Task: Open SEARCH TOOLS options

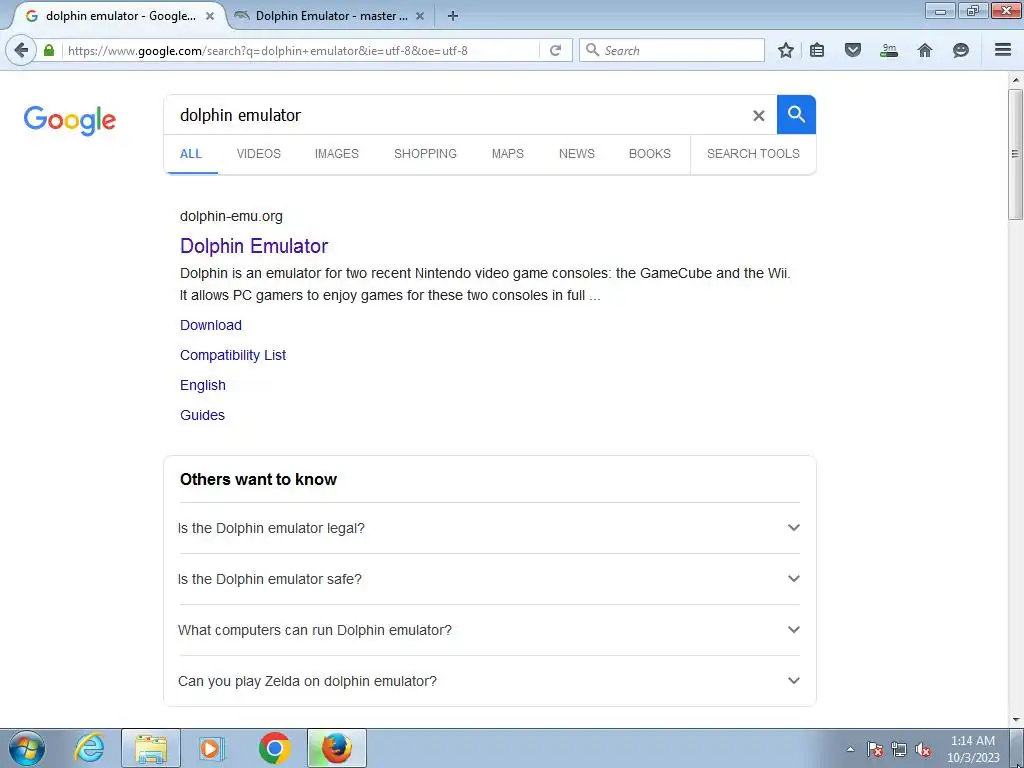Action: pyautogui.click(x=753, y=153)
